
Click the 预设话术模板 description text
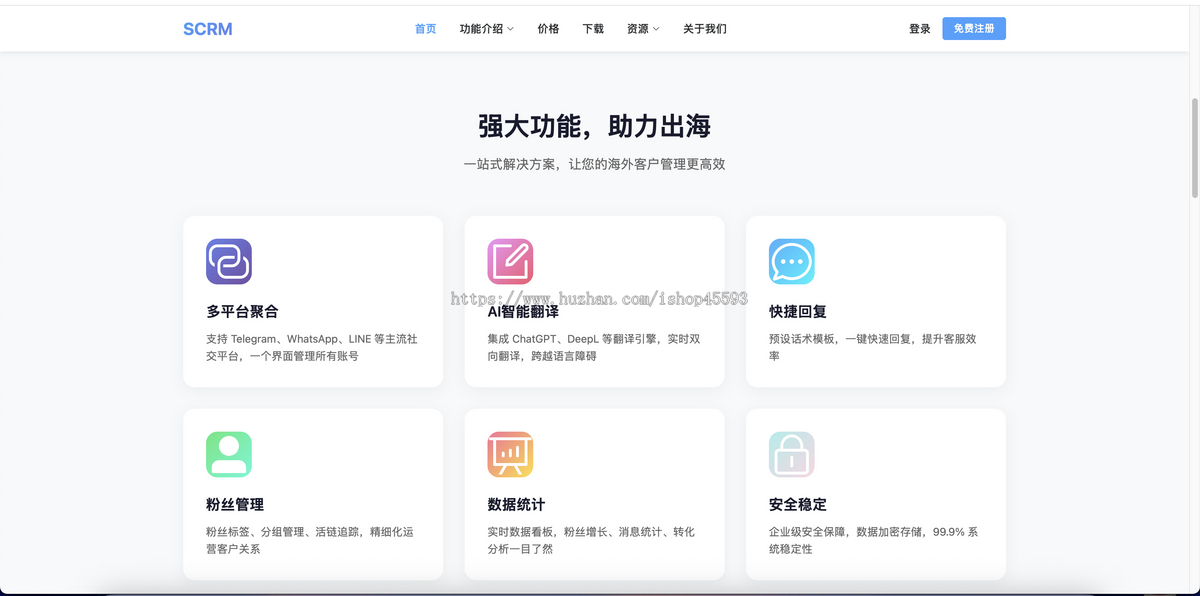873,347
